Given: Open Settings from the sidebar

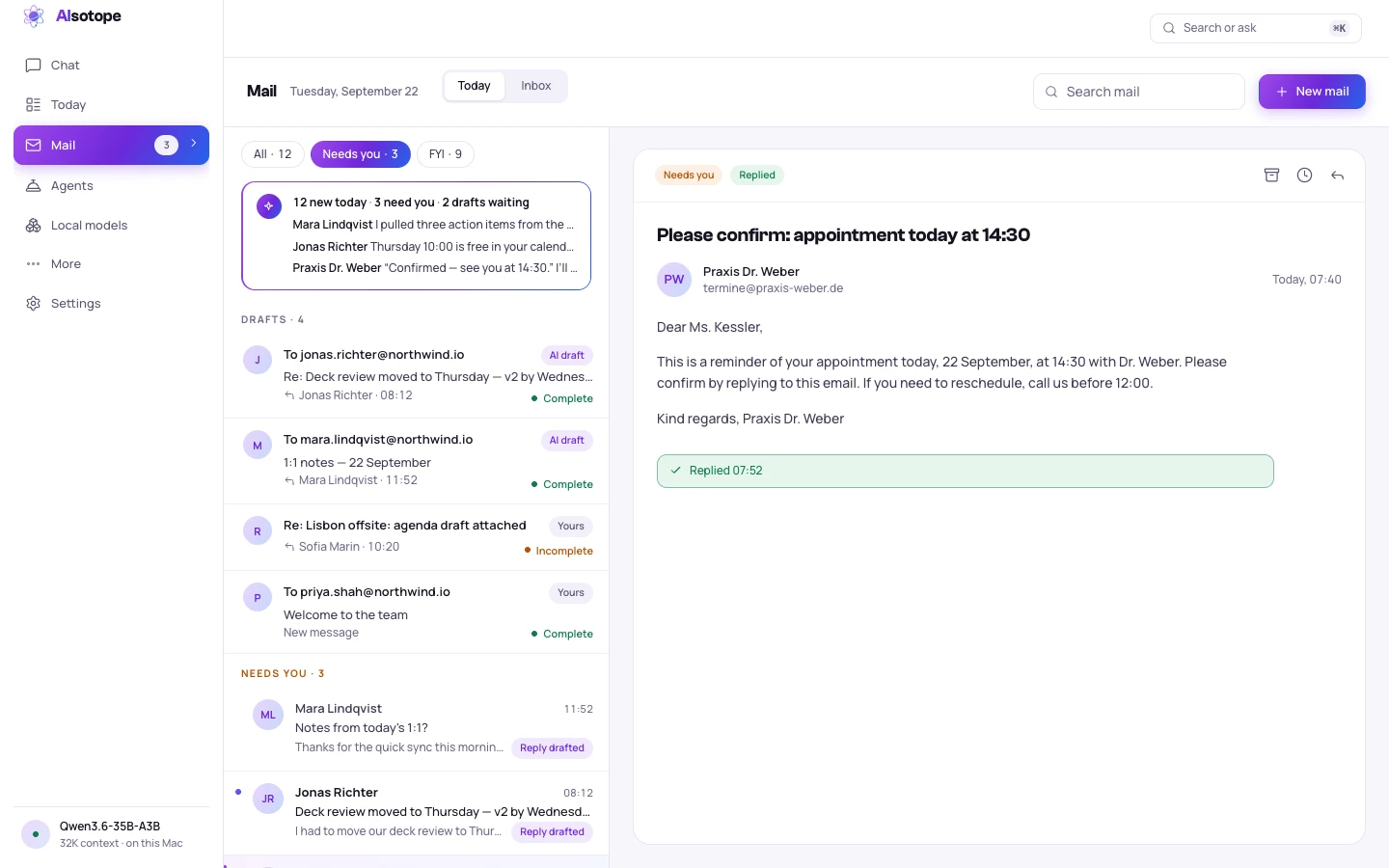Looking at the screenshot, I should point(111,303).
